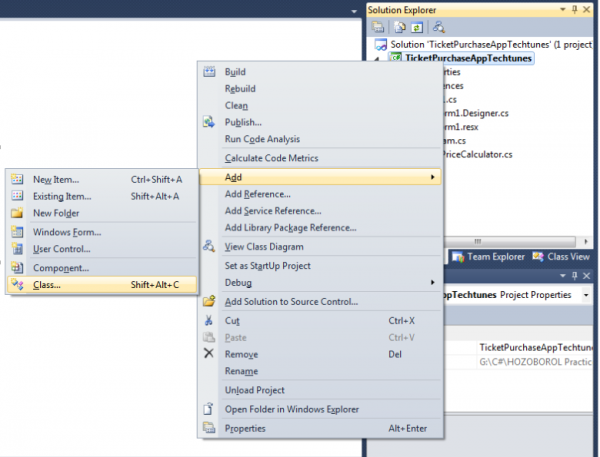
Task: Click the New Folder icon
Action: click(x=17, y=213)
